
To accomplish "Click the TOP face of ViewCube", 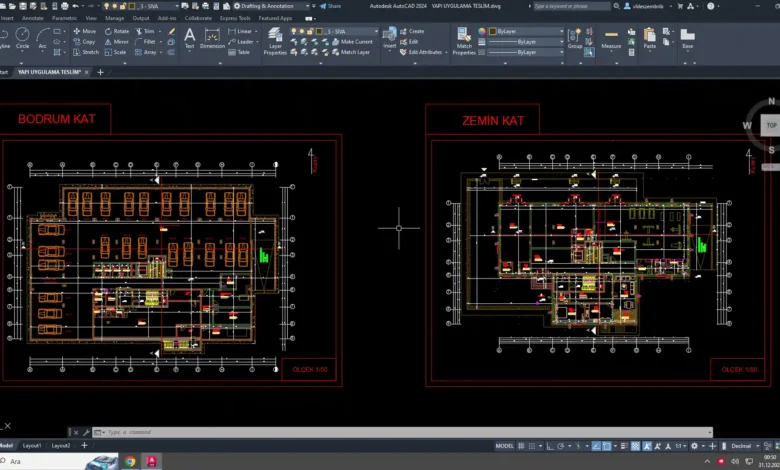I will (770, 125).
